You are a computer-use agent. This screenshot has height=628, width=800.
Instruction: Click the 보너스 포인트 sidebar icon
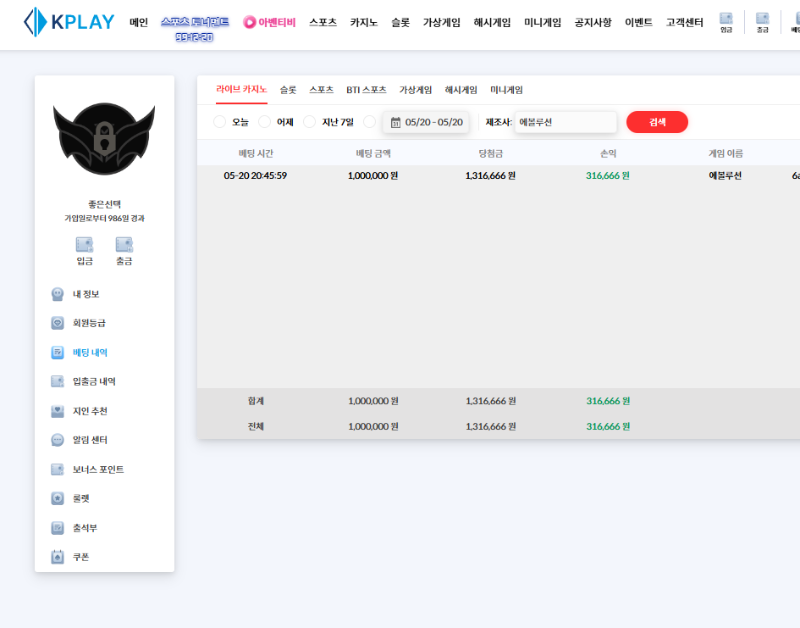(x=58, y=469)
